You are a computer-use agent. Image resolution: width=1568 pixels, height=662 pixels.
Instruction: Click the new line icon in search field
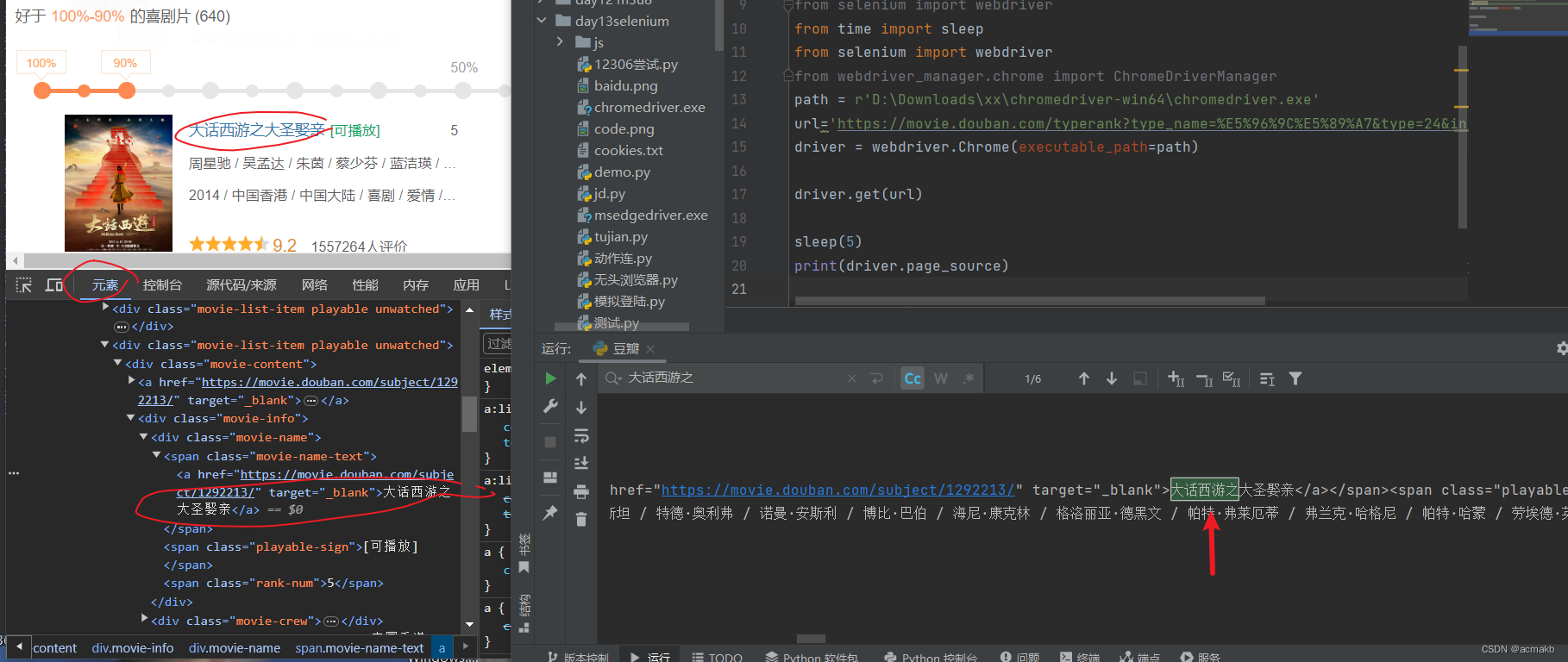click(x=877, y=378)
